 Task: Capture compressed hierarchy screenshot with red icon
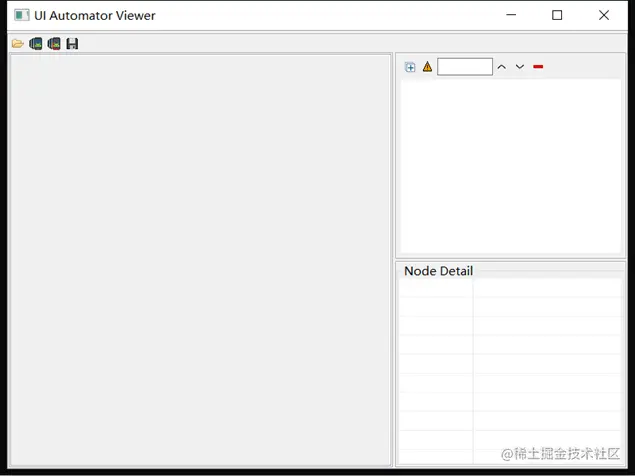[54, 43]
